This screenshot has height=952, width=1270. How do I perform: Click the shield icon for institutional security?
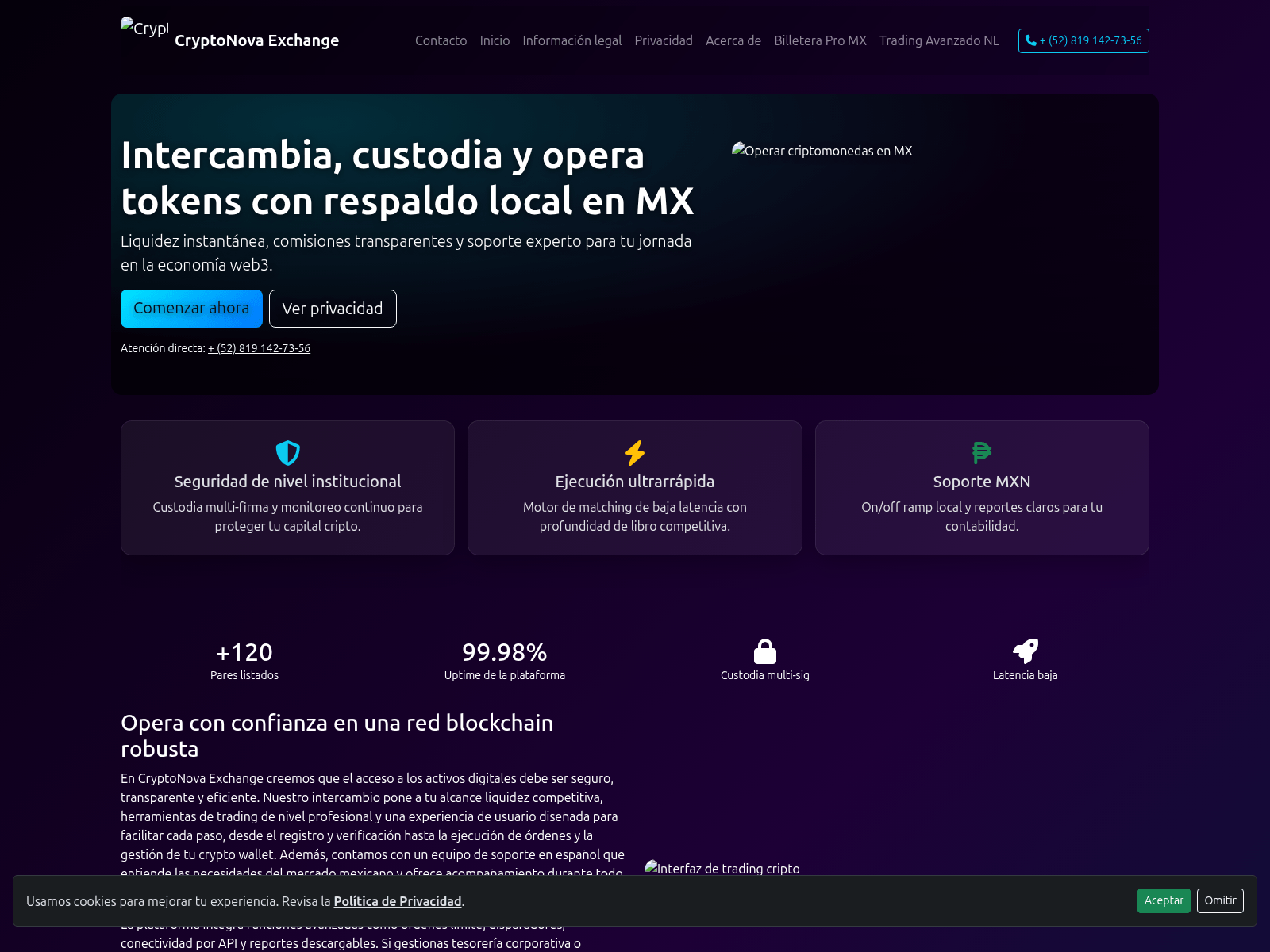[x=287, y=453]
